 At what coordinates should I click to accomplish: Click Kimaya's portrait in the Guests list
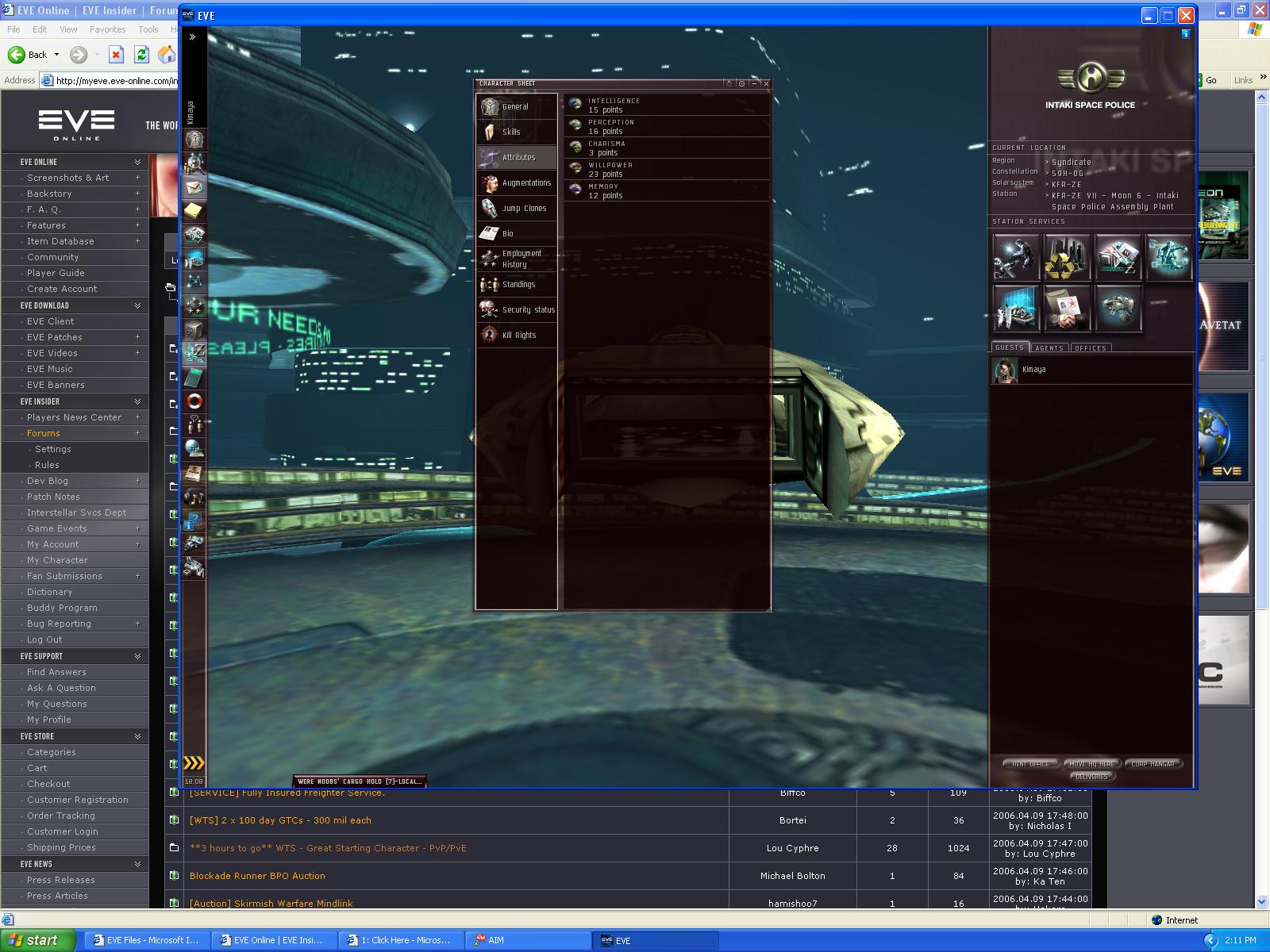[x=1005, y=370]
